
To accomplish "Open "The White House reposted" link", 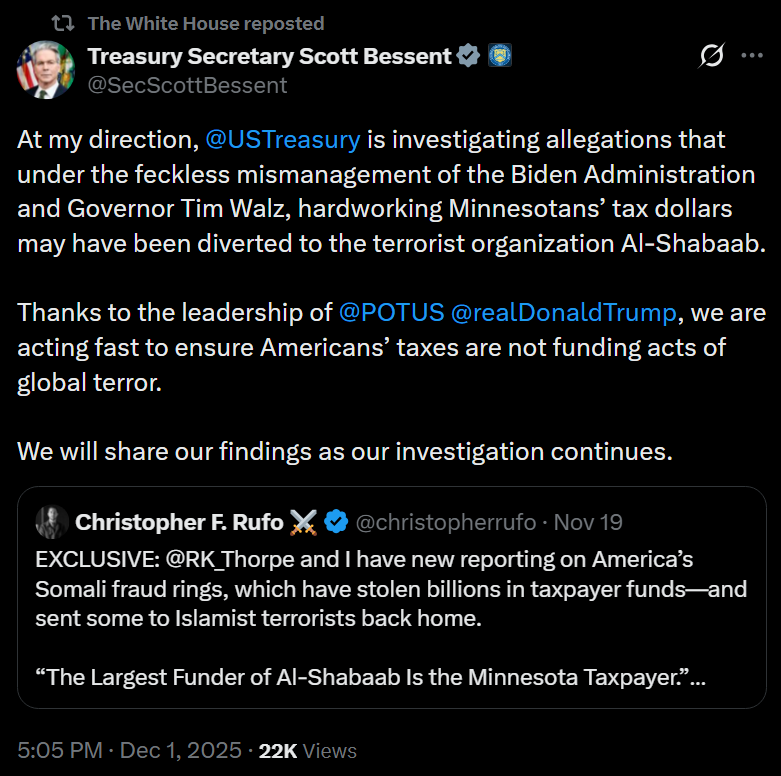I will pos(205,23).
